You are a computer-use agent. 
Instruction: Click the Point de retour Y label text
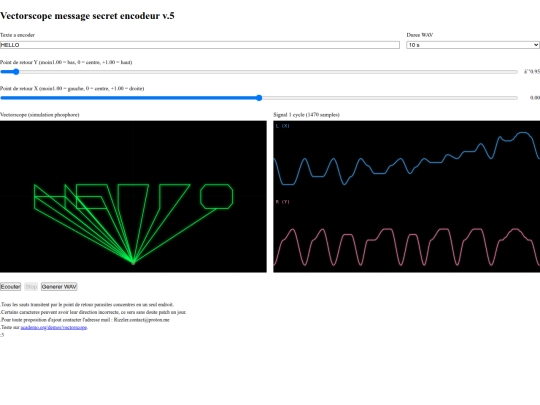click(66, 62)
